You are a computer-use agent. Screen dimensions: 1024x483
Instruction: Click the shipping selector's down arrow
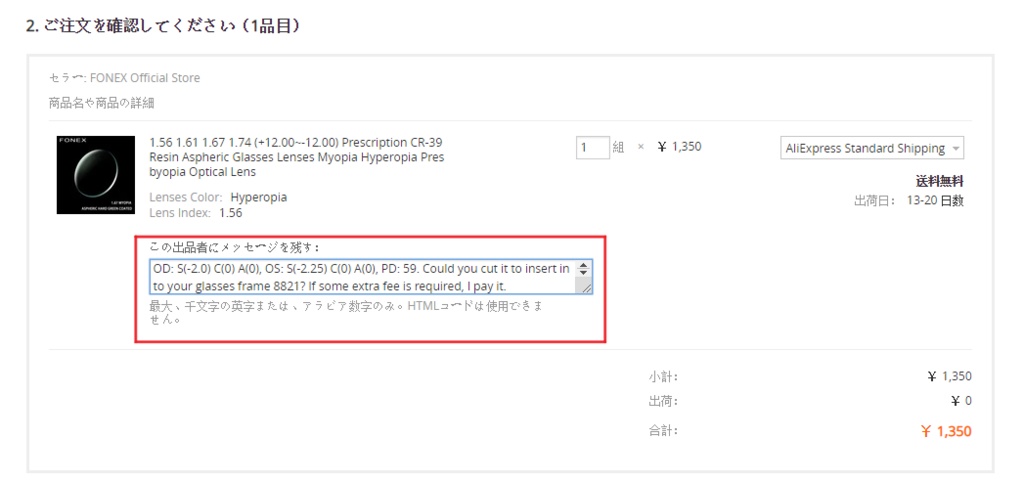[x=956, y=149]
